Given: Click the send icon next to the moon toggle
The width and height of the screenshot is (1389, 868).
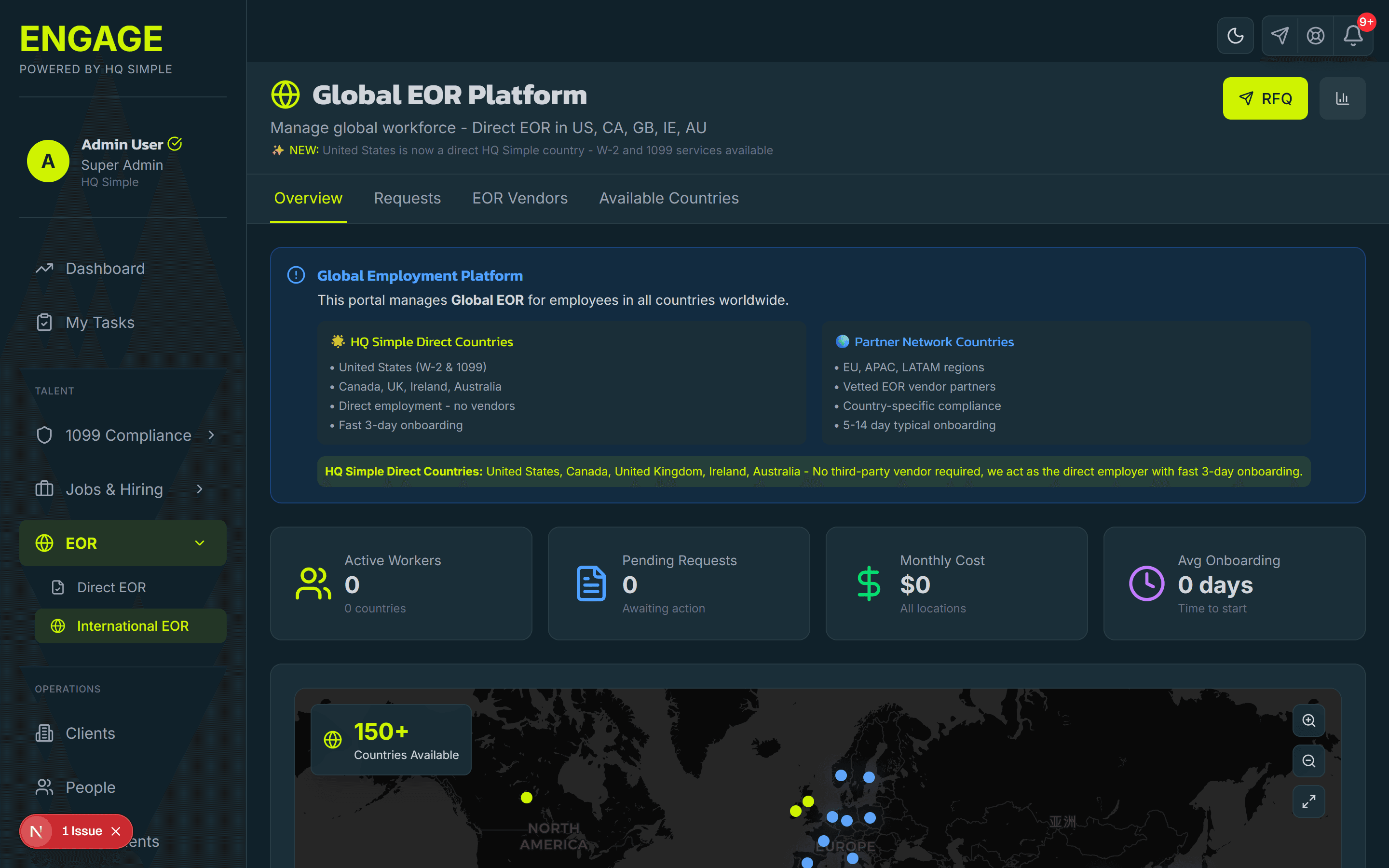Looking at the screenshot, I should point(1279,35).
